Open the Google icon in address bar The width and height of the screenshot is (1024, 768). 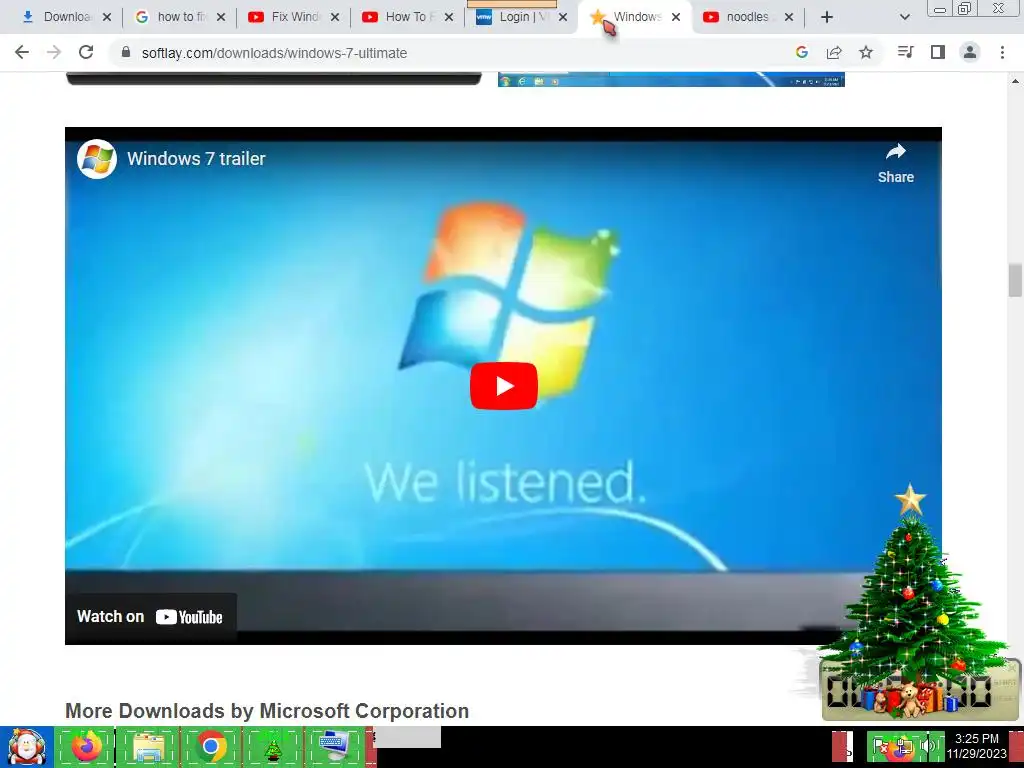point(802,53)
